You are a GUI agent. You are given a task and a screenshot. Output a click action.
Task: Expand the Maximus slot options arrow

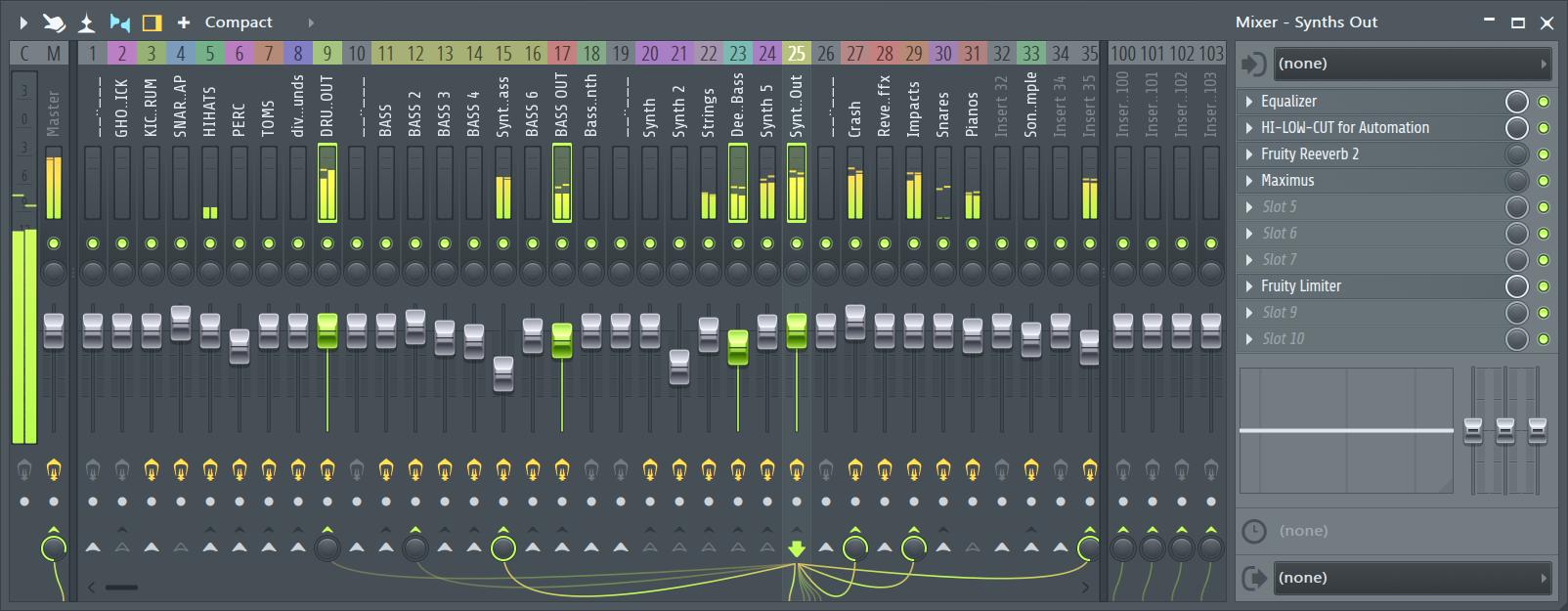tap(1249, 181)
